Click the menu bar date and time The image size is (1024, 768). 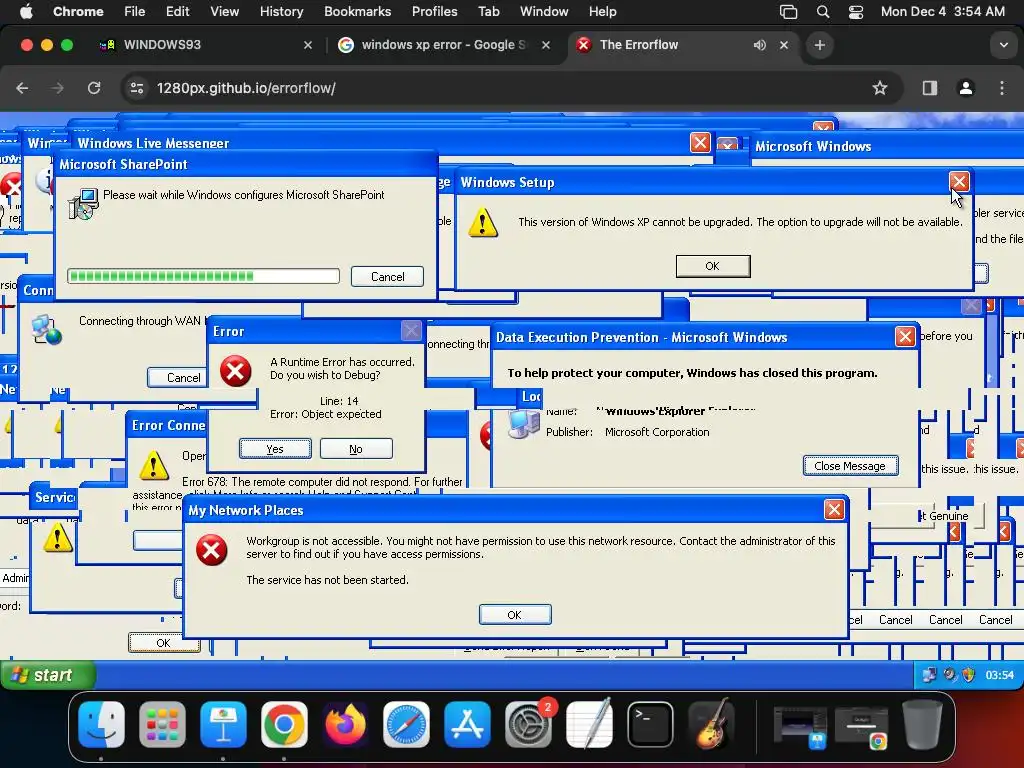[942, 12]
